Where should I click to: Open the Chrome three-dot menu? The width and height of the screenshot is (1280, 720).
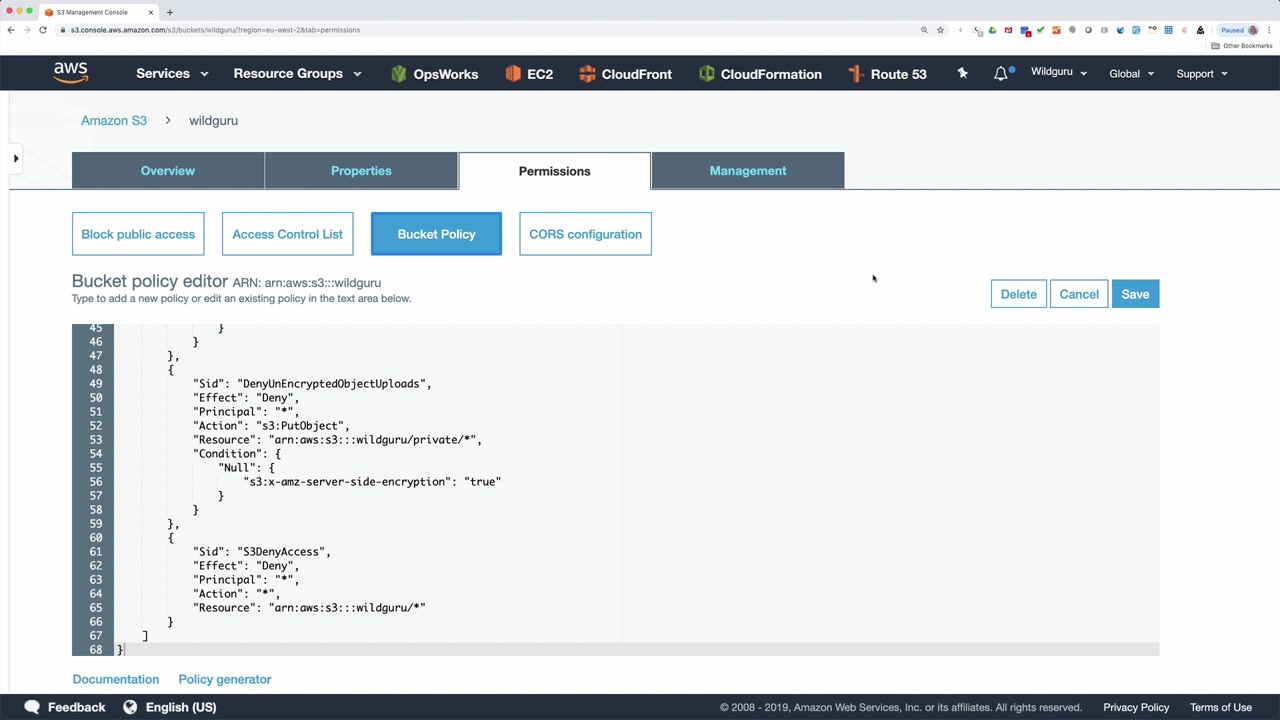1270,30
